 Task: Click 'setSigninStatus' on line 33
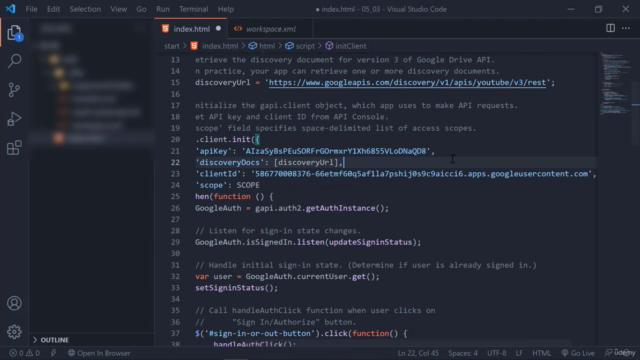[229, 288]
